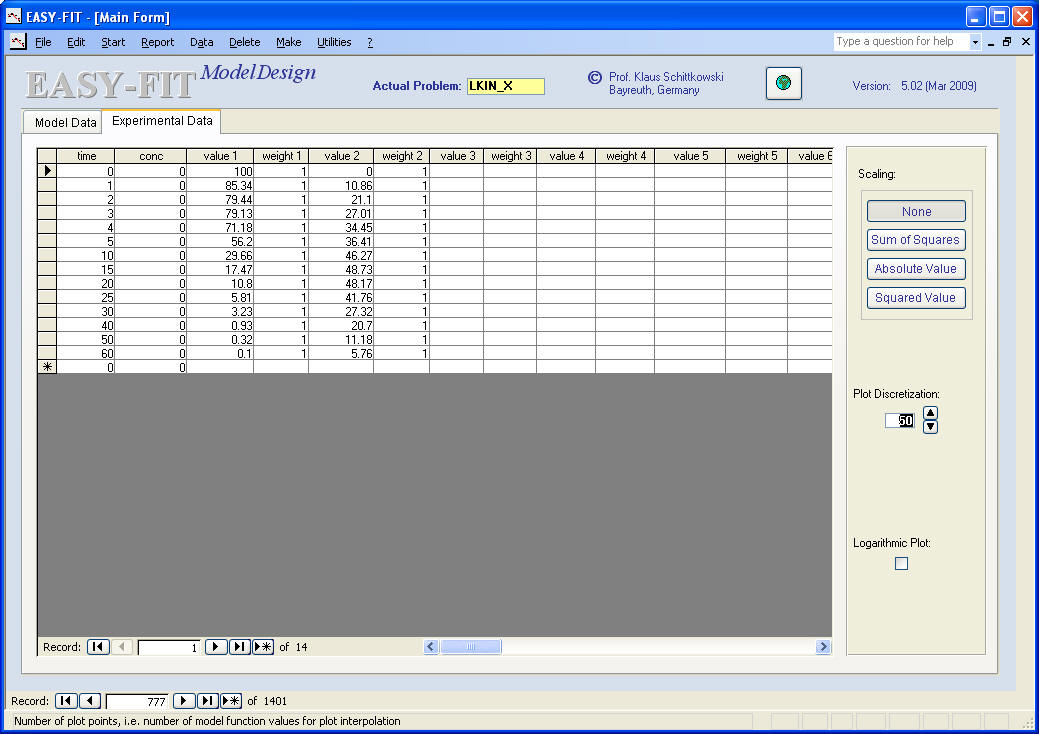1039x734 pixels.
Task: Add new record in data grid navigator
Action: (263, 647)
